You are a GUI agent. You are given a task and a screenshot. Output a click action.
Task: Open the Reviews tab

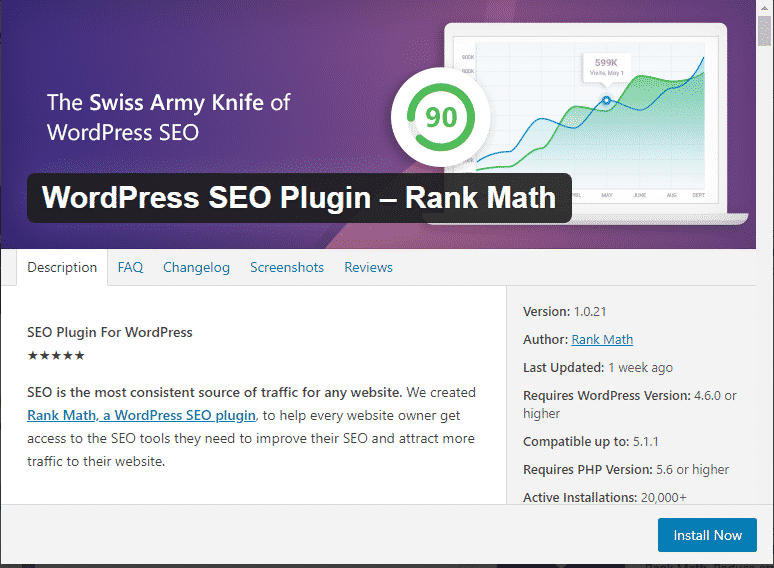pyautogui.click(x=368, y=267)
